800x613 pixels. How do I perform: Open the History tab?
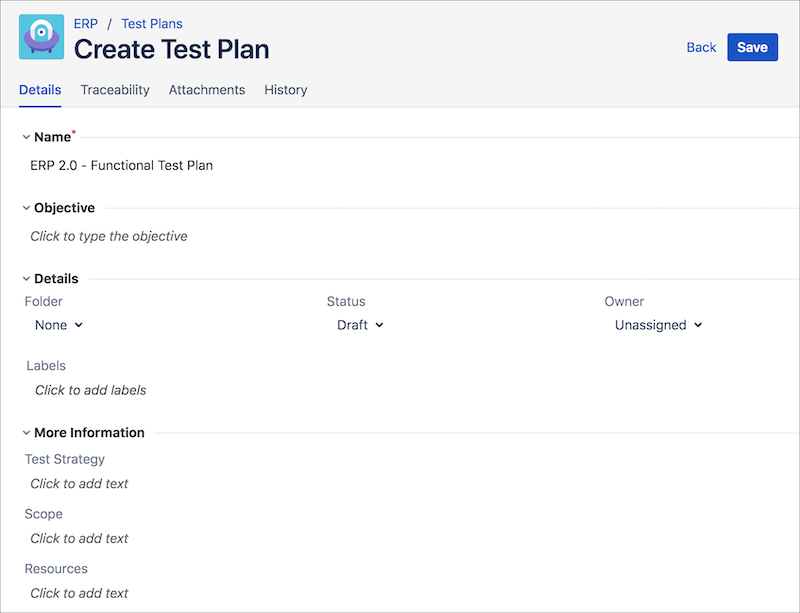pyautogui.click(x=285, y=90)
